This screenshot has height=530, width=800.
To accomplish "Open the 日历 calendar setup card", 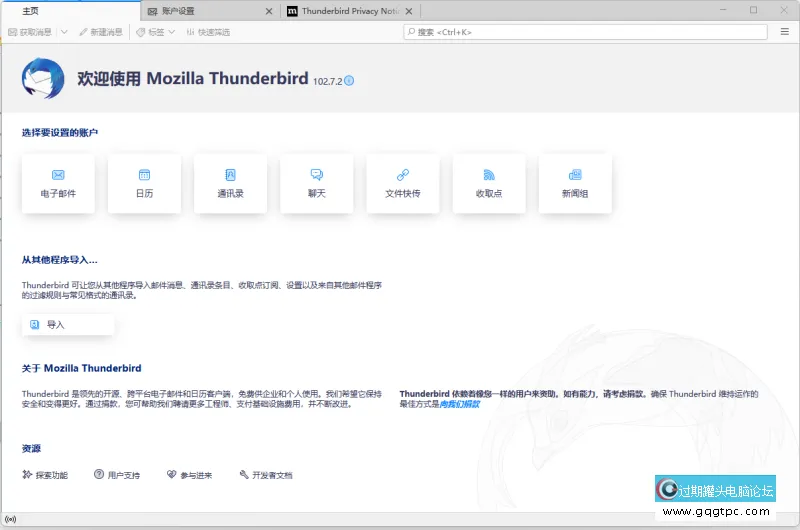I will [144, 184].
